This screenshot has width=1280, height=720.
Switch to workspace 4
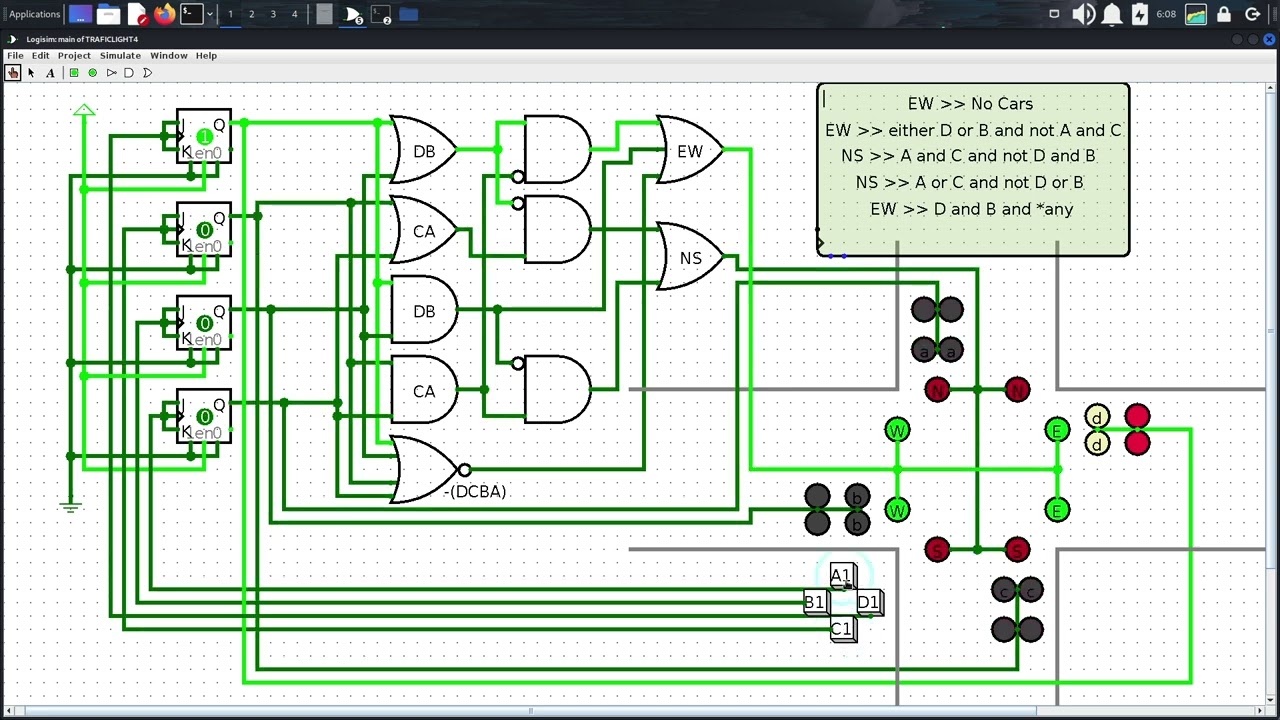(x=294, y=14)
